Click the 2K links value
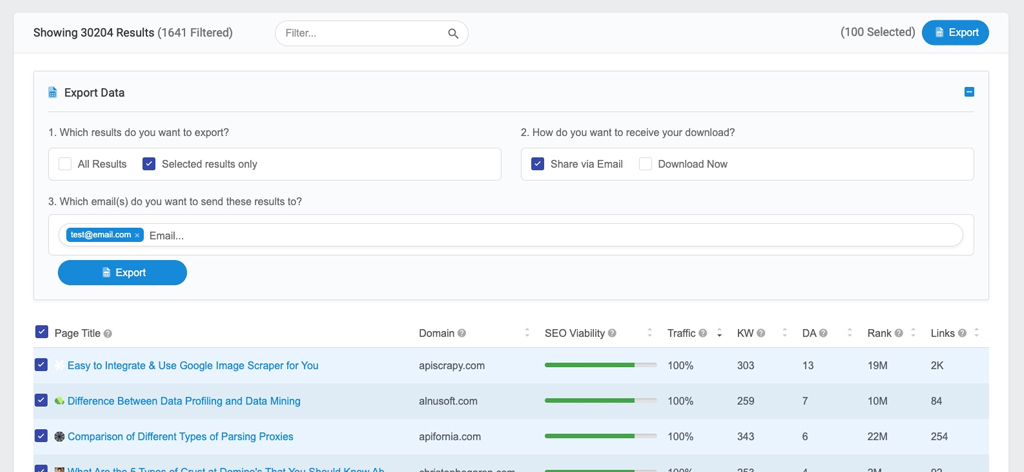This screenshot has width=1024, height=472. 937,366
